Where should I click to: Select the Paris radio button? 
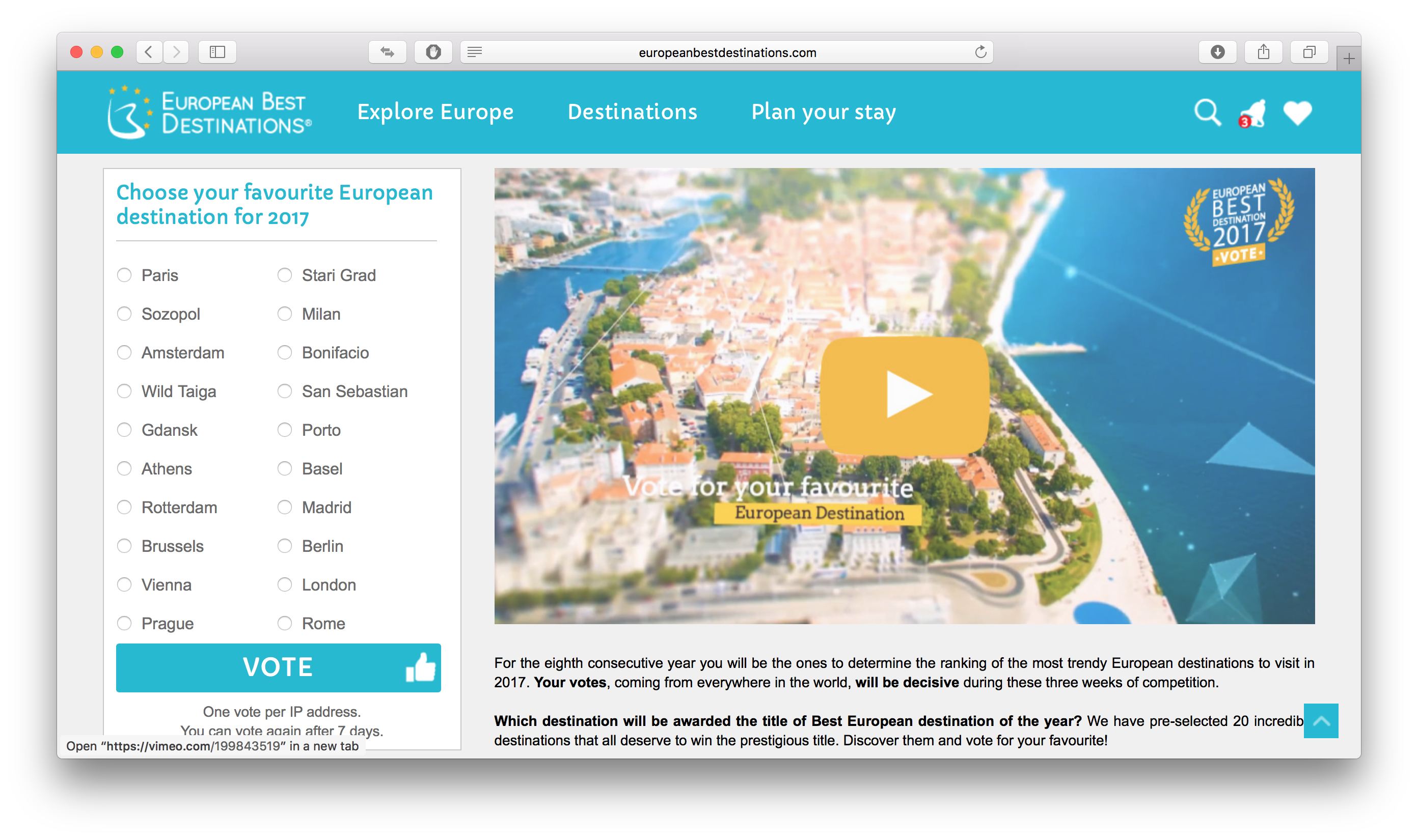pos(124,274)
